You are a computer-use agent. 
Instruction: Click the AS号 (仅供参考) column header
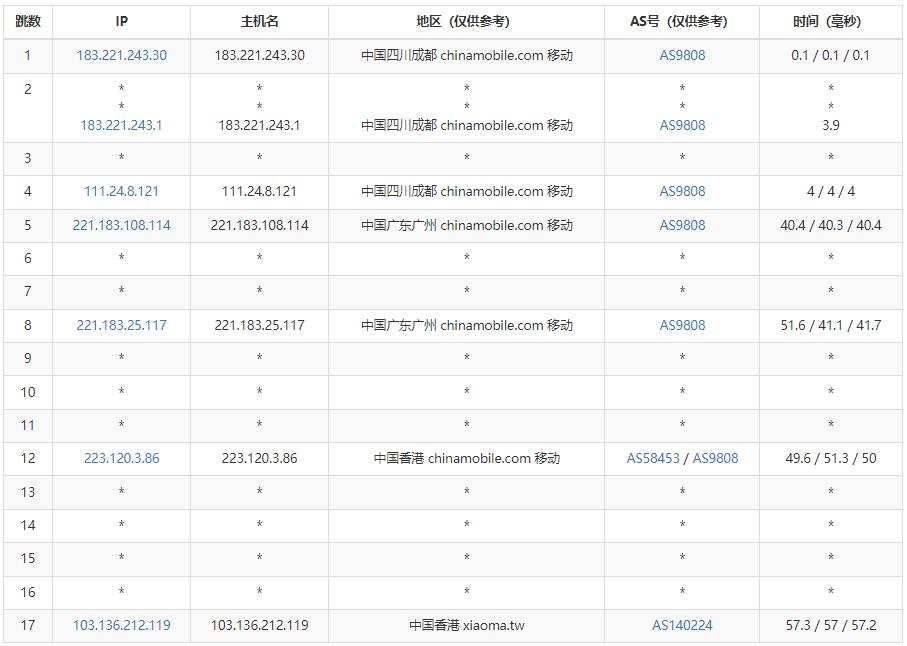click(682, 22)
